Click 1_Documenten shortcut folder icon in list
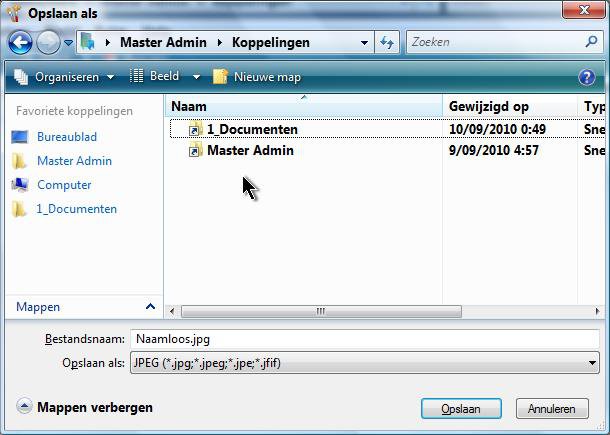Viewport: 610px width, 435px height. [x=196, y=129]
